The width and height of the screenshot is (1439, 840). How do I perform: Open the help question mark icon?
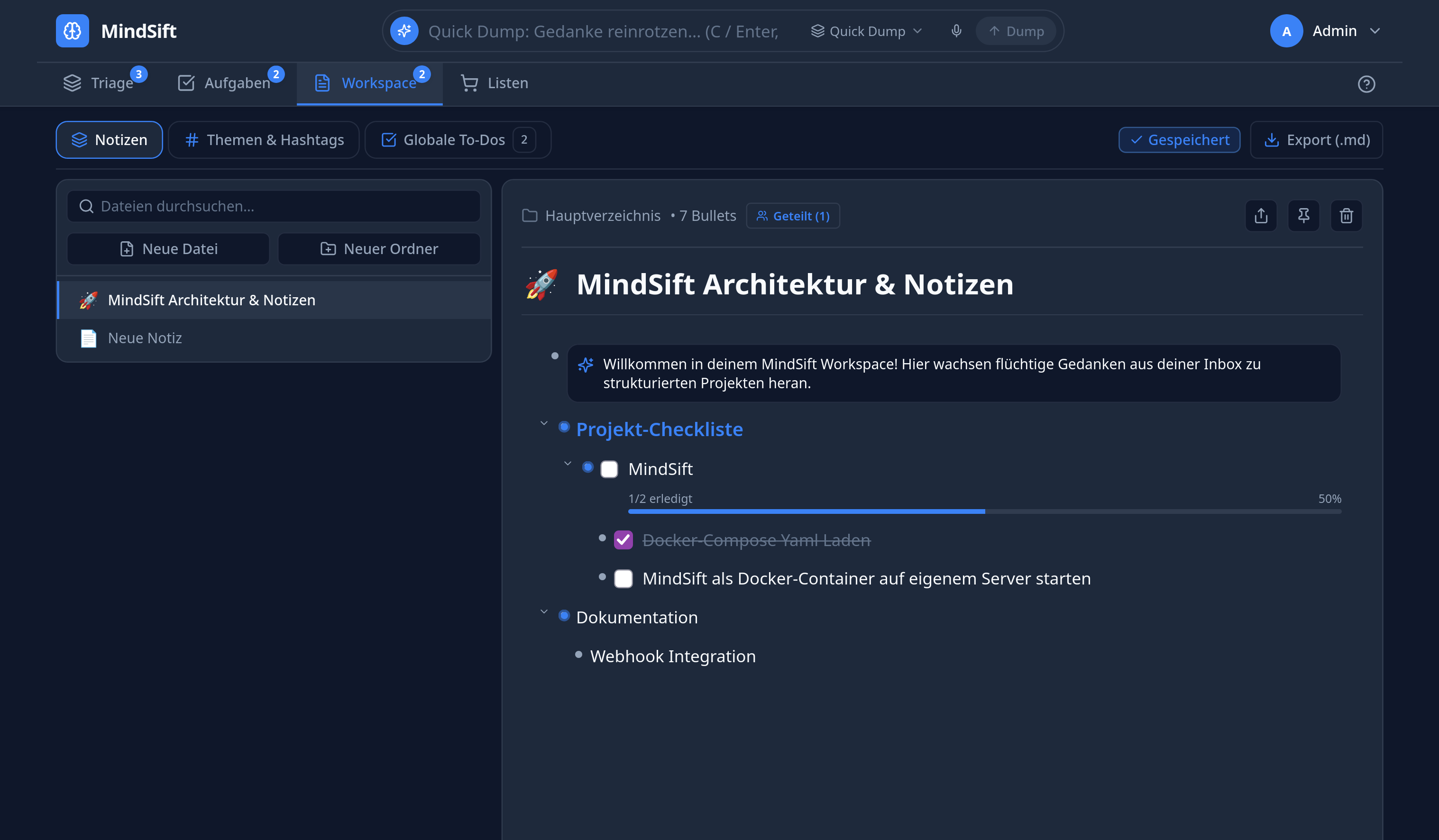point(1366,84)
